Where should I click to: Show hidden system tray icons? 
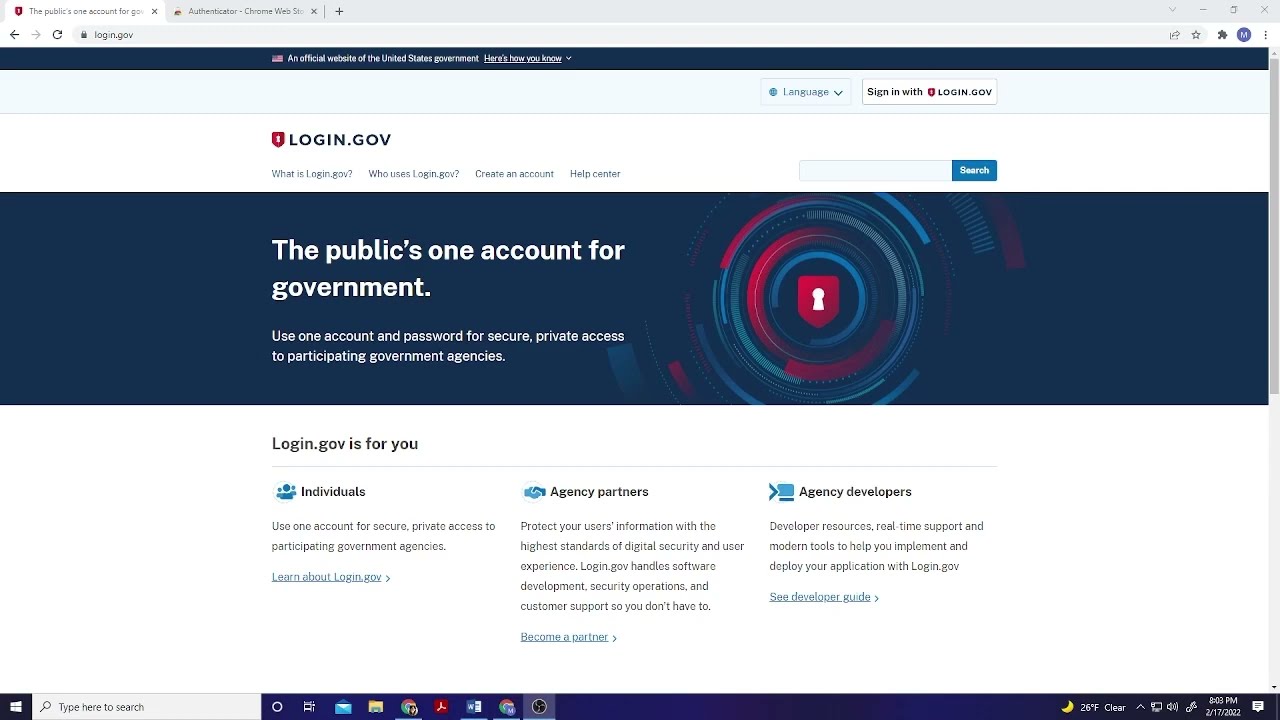(x=1140, y=707)
